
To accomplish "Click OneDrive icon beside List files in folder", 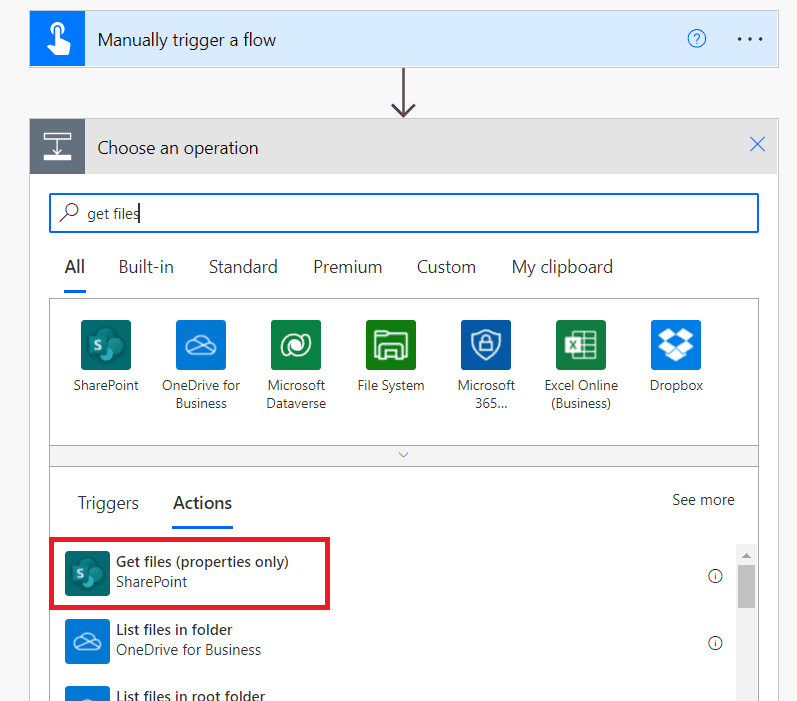I will pos(87,642).
